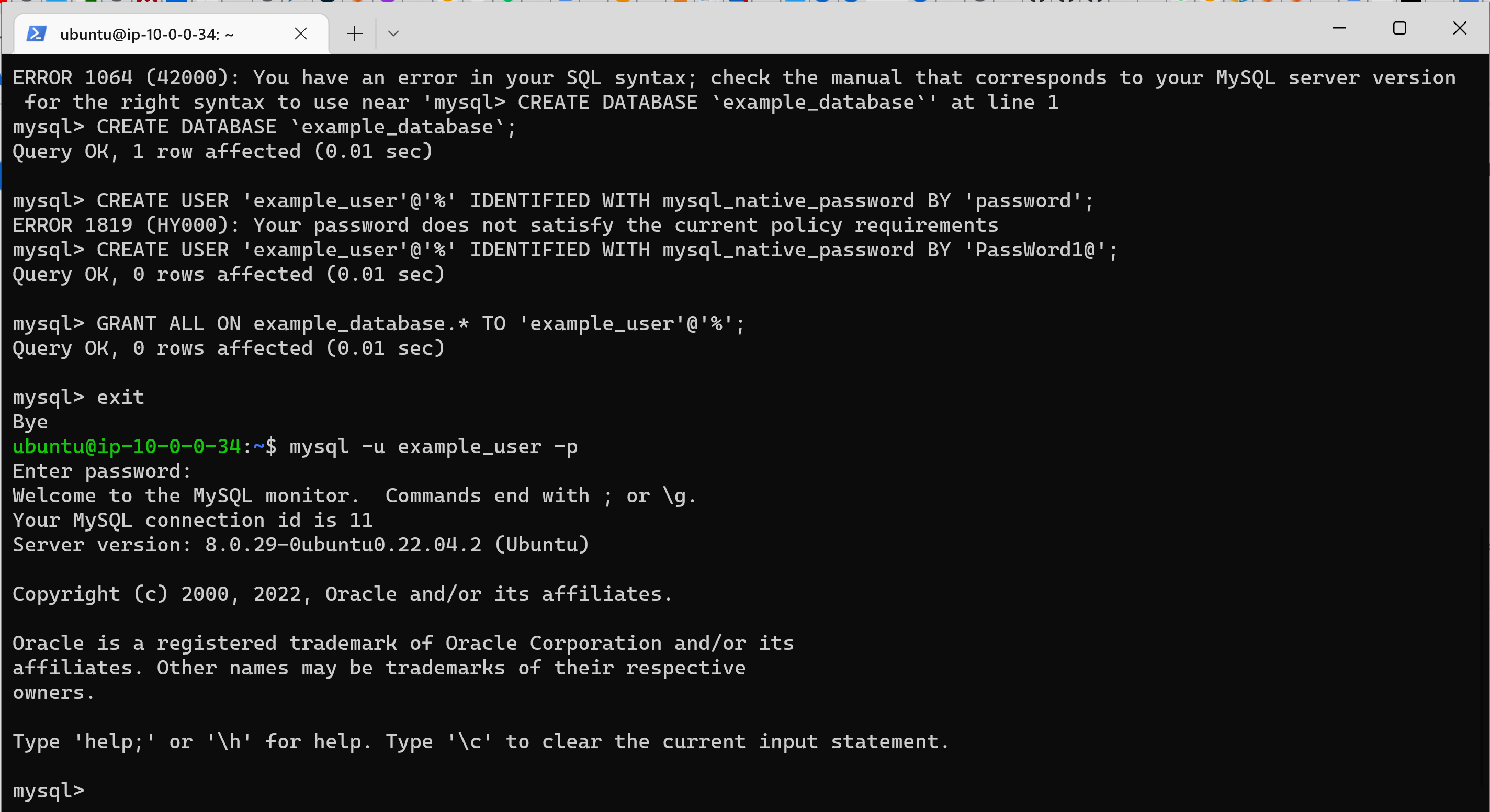This screenshot has height=812, width=1490.
Task: Maximize the Windows Terminal window
Action: [1401, 28]
